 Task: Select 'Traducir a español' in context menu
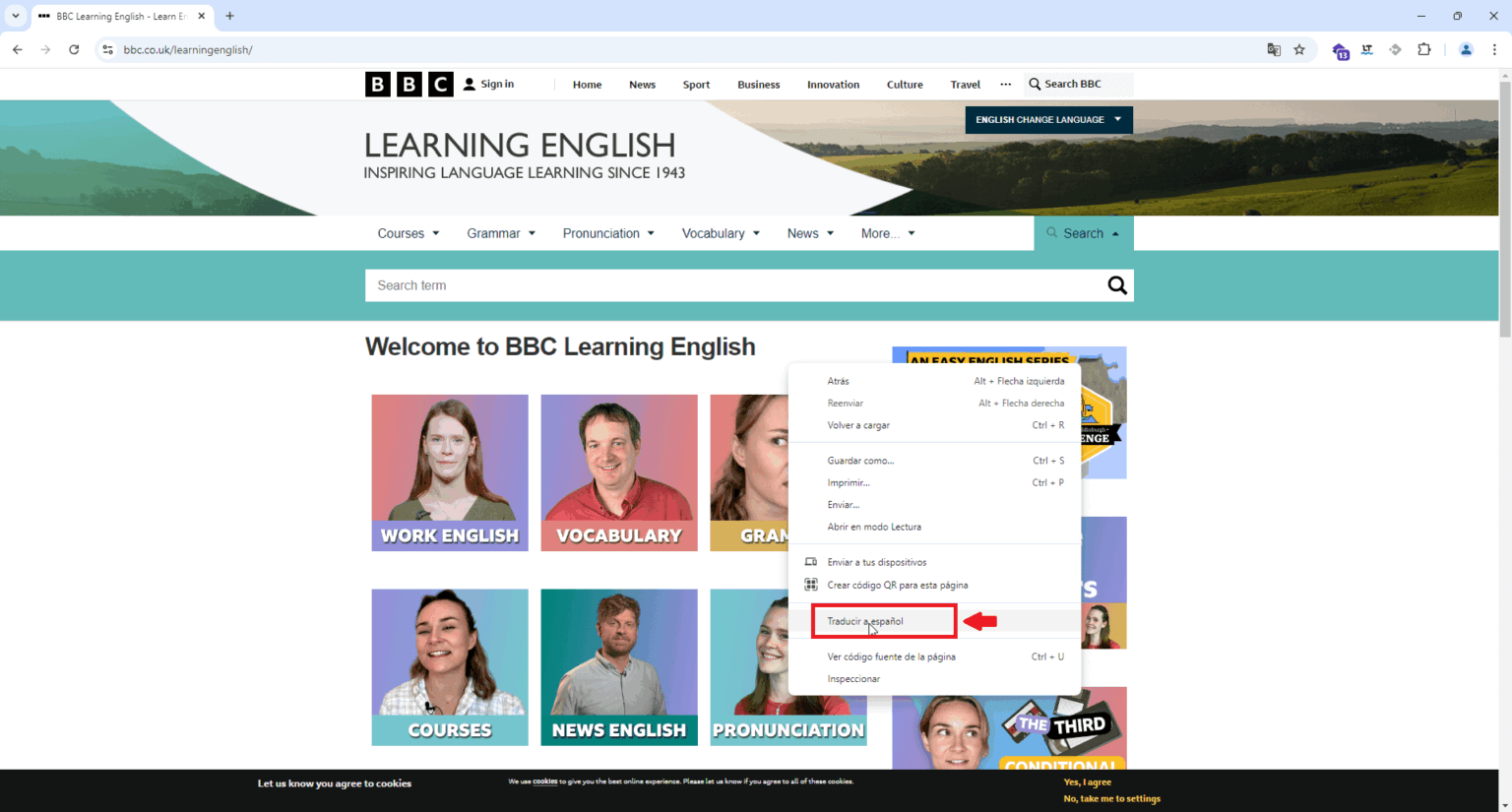pos(865,621)
